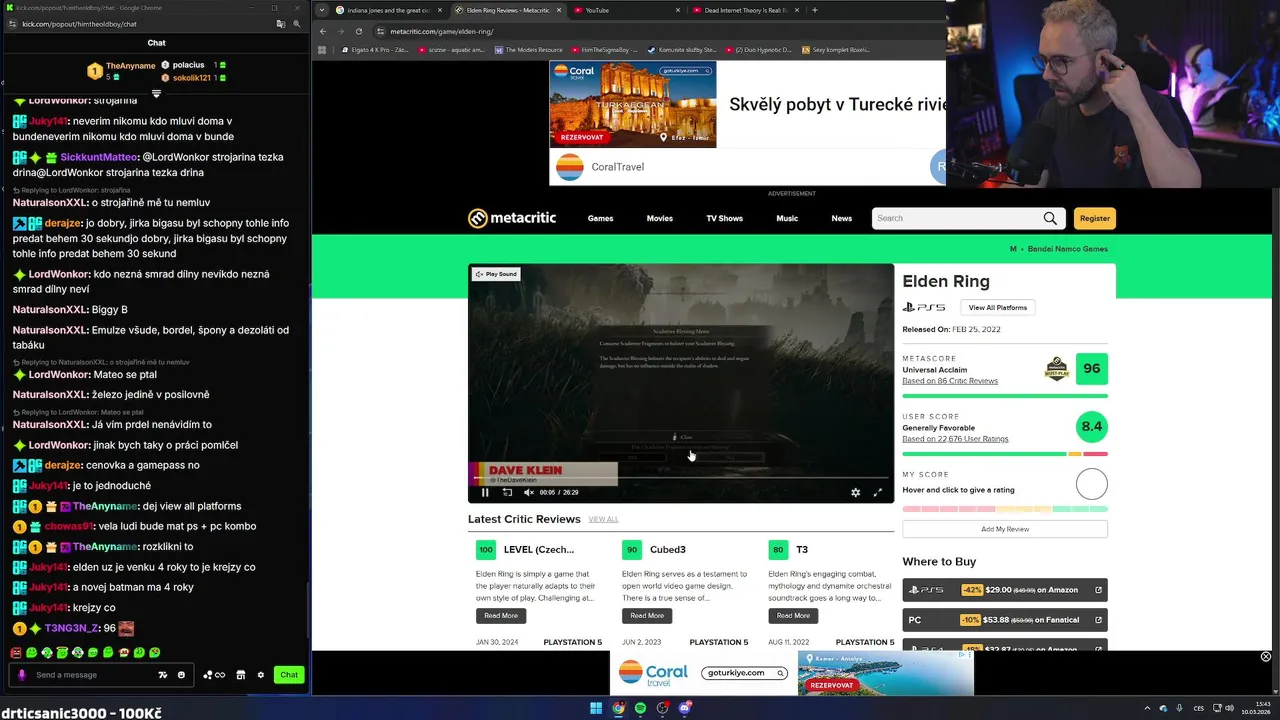The image size is (1280, 720).
Task: Click the Register button
Action: tap(1094, 218)
